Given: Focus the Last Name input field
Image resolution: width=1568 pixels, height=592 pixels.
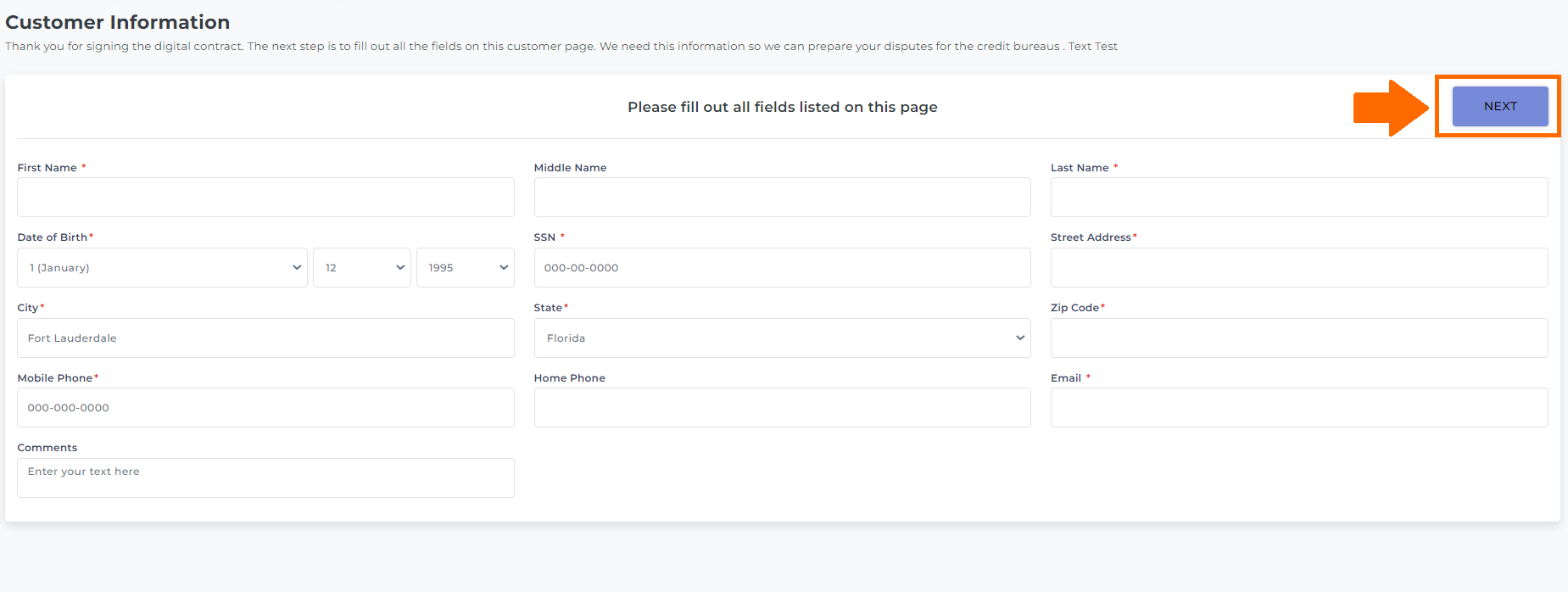Looking at the screenshot, I should pyautogui.click(x=1298, y=197).
